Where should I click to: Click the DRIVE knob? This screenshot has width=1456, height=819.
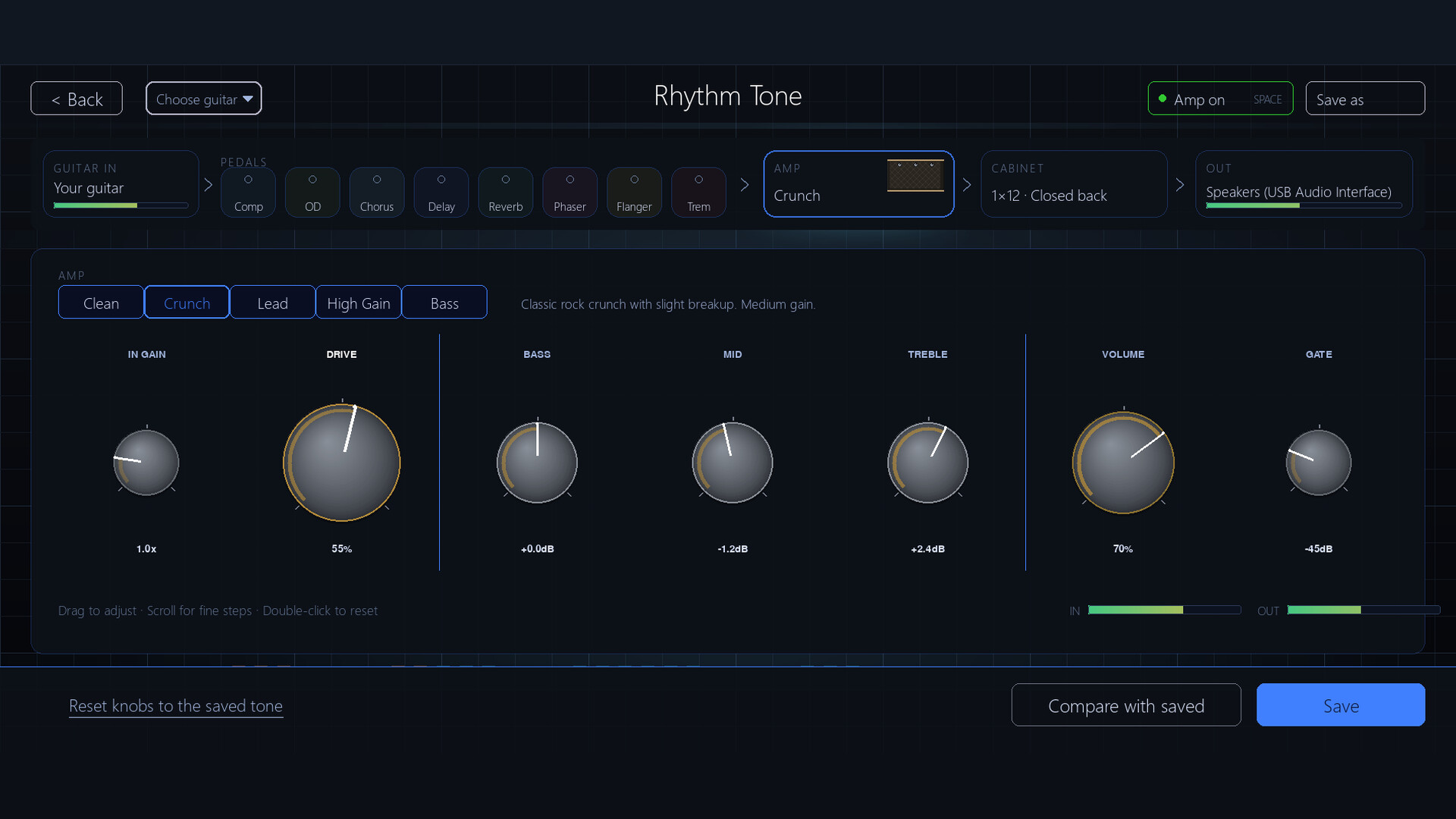click(x=342, y=463)
